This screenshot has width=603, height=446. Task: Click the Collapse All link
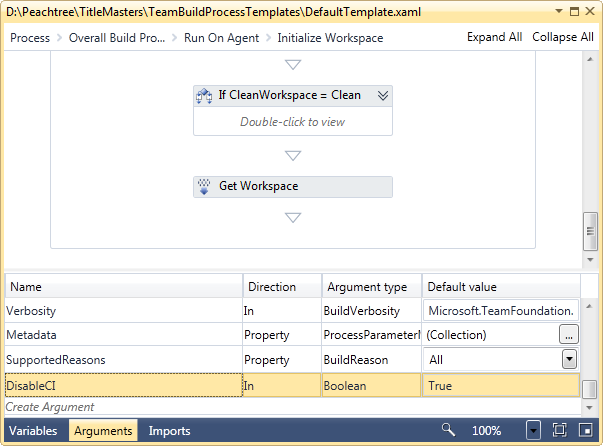[563, 37]
